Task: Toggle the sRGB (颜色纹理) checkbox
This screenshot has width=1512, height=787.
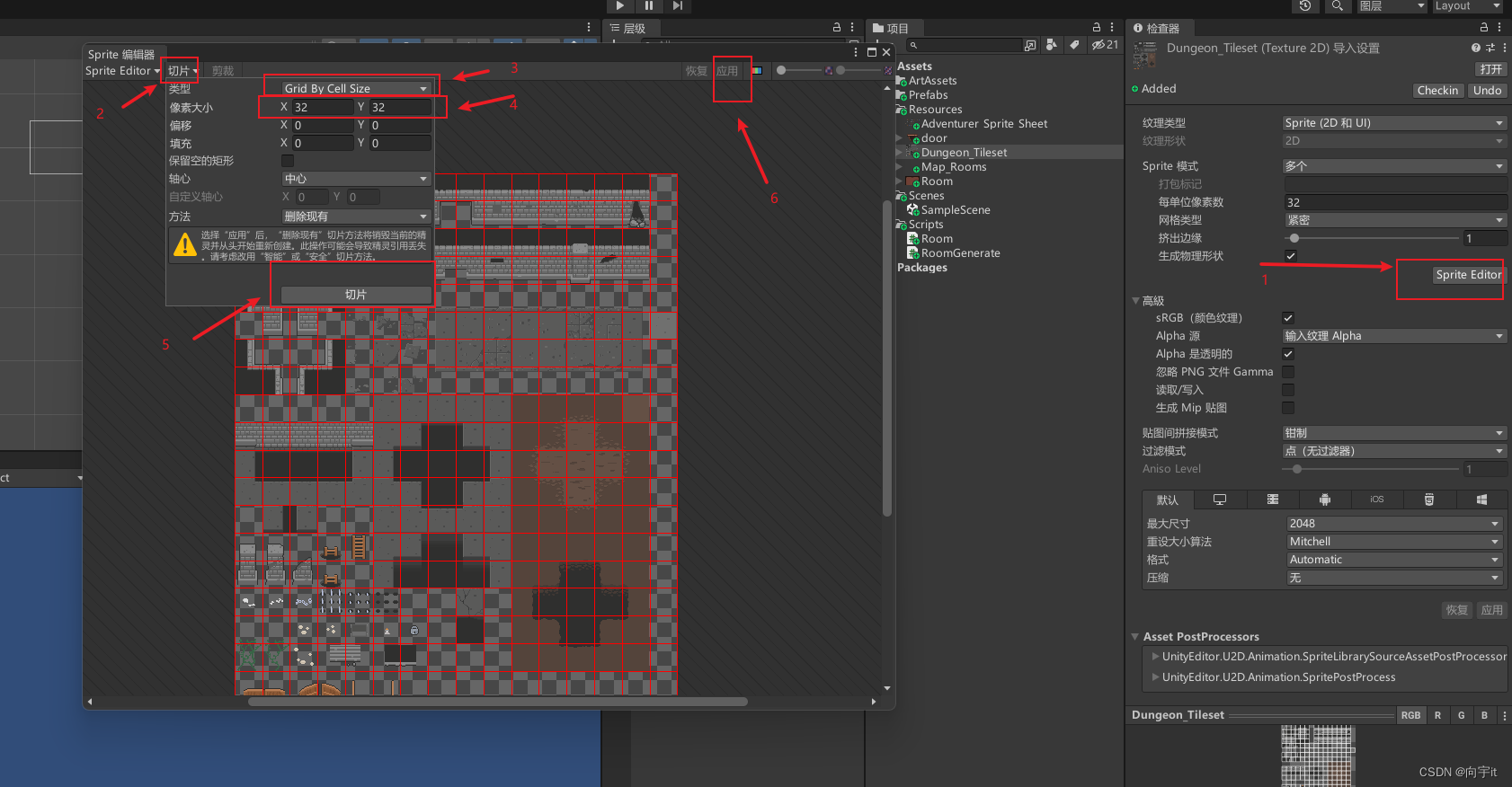Action: point(1288,318)
